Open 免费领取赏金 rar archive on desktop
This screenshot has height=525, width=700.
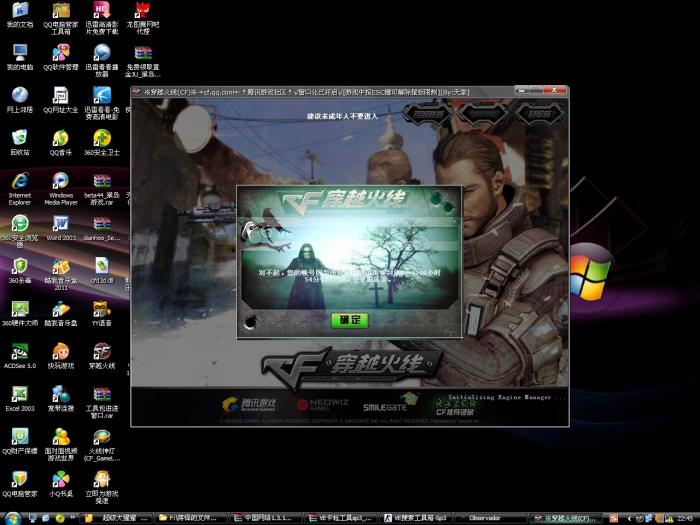point(143,61)
